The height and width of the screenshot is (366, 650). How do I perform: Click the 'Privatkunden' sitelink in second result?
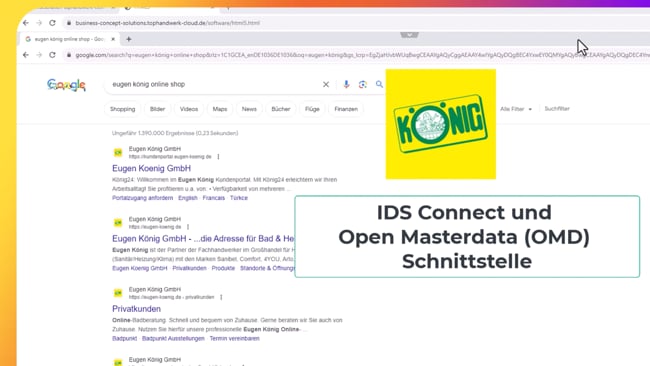click(189, 268)
